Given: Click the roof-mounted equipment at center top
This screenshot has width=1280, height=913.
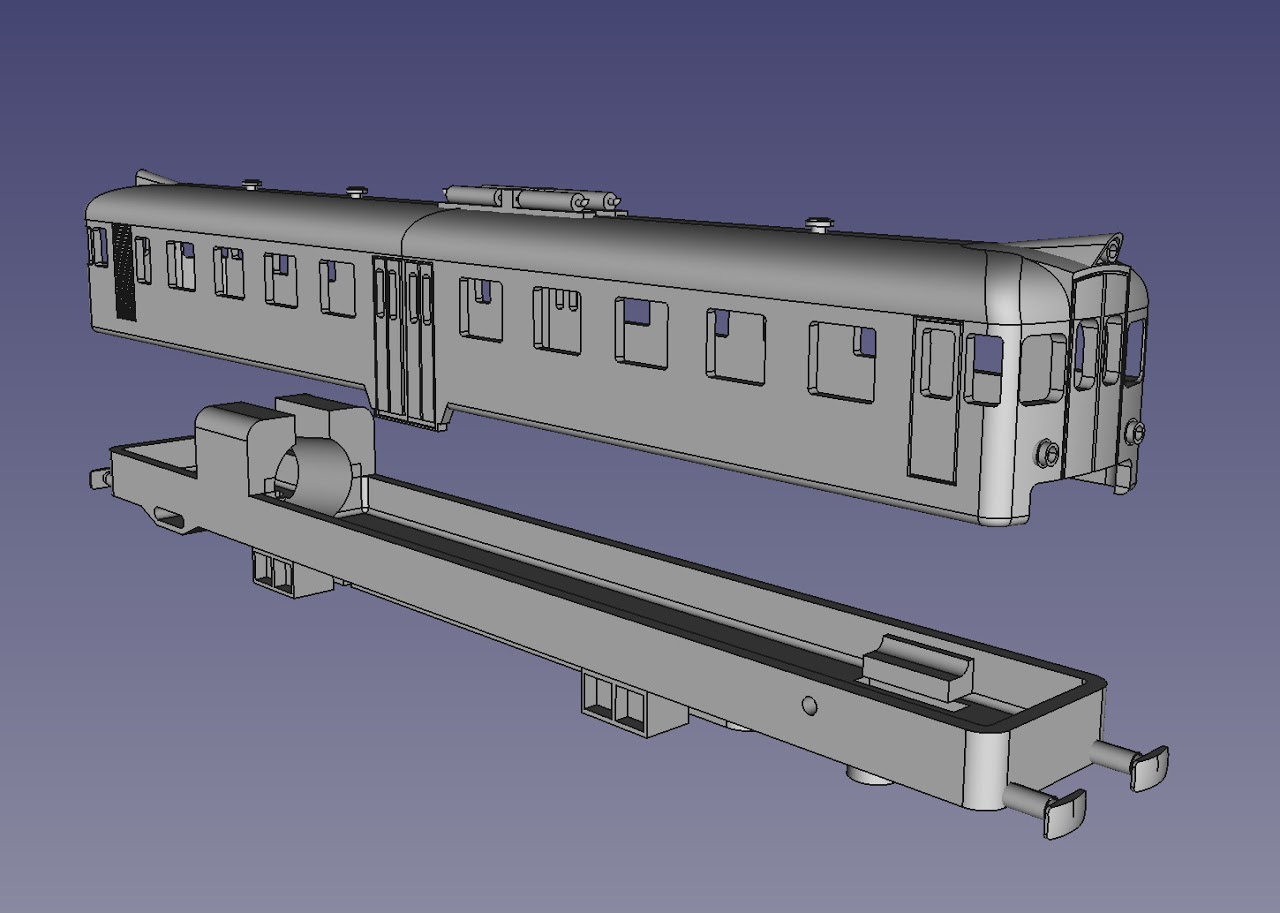Looking at the screenshot, I should 528,198.
